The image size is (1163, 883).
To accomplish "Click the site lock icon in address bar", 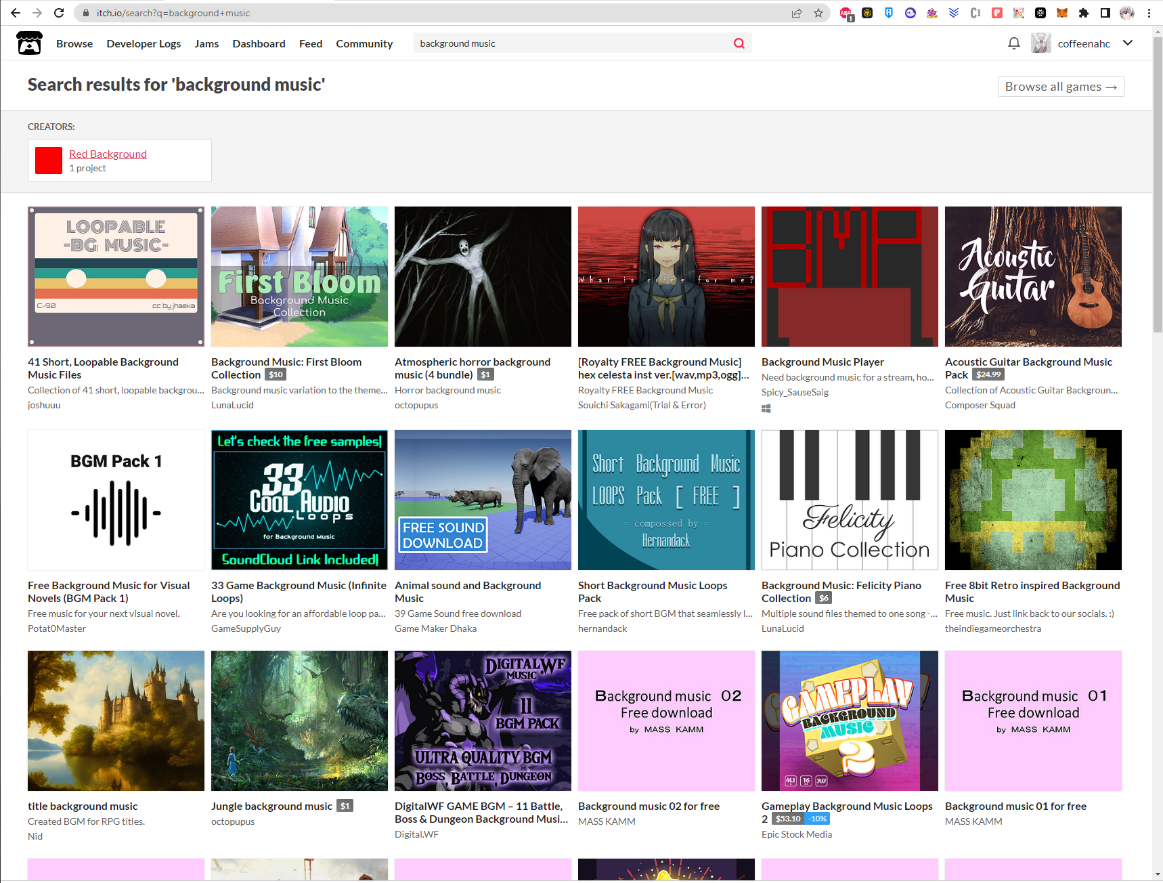I will click(x=86, y=13).
